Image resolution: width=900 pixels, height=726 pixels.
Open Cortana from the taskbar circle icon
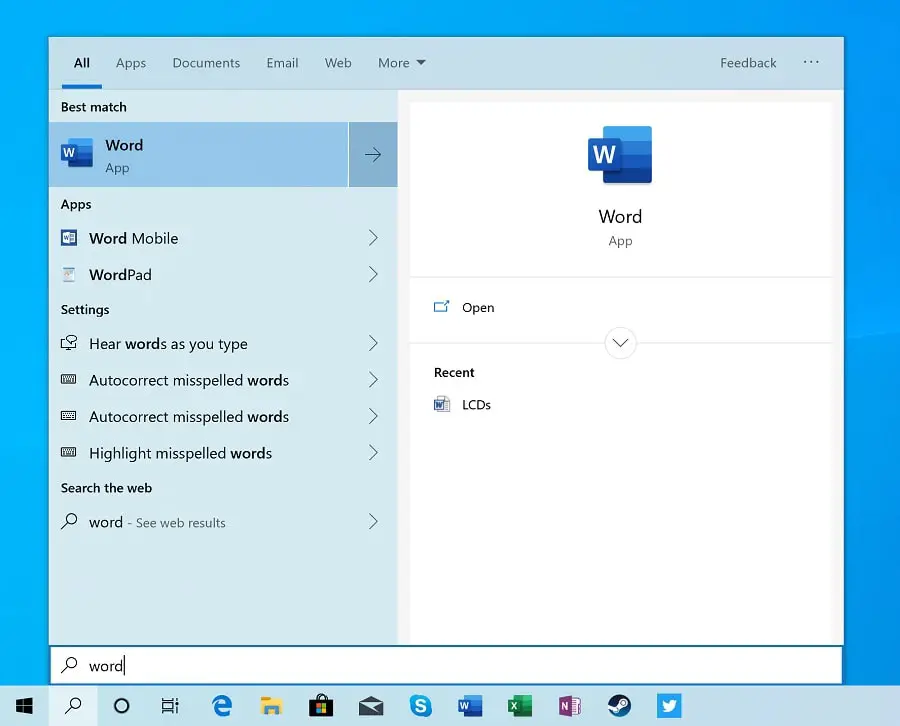click(x=122, y=706)
